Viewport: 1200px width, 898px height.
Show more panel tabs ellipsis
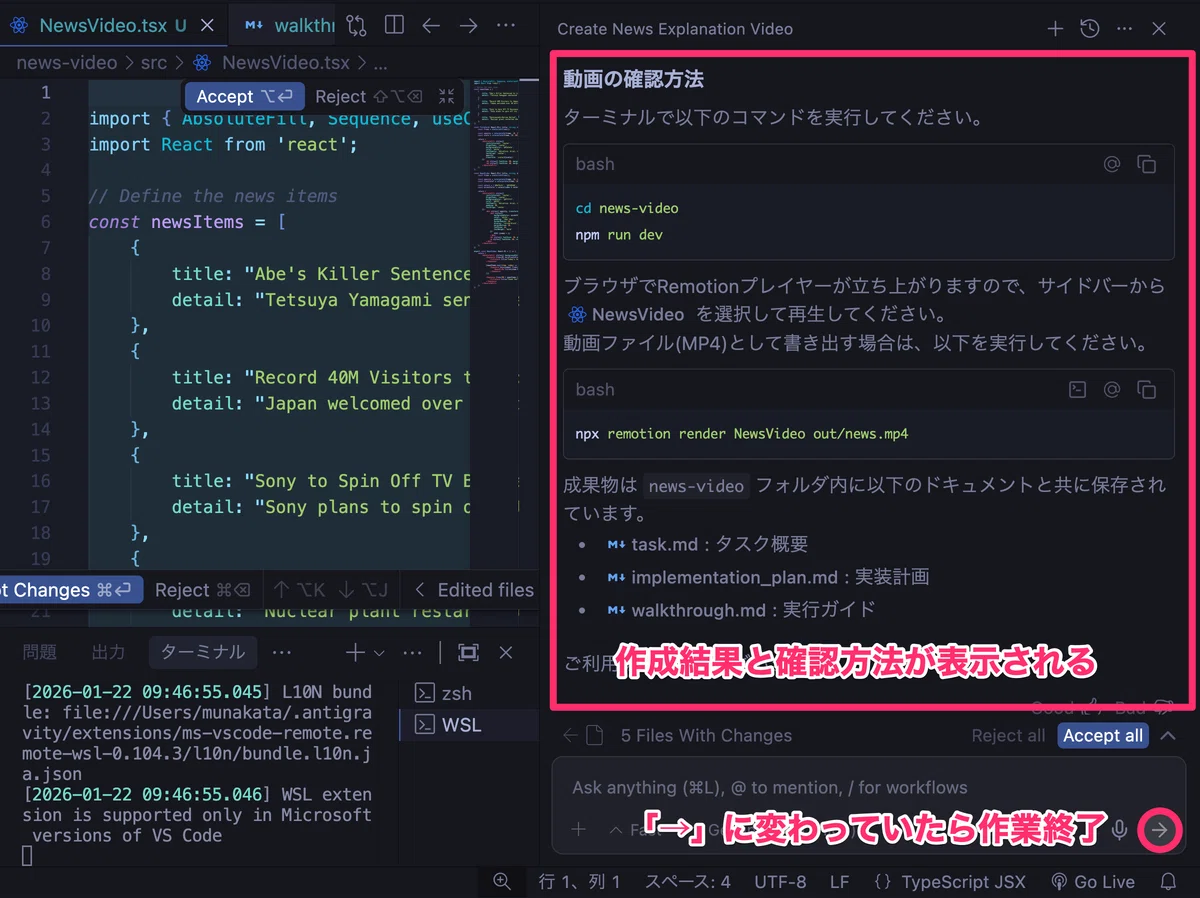pyautogui.click(x=282, y=652)
